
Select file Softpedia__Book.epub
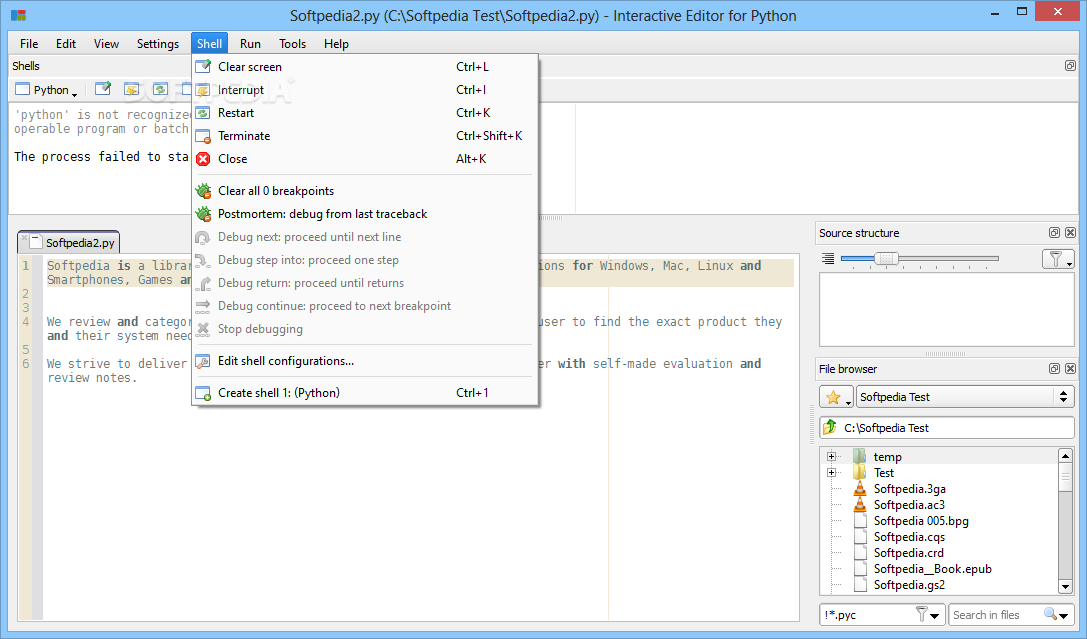pyautogui.click(x=932, y=568)
